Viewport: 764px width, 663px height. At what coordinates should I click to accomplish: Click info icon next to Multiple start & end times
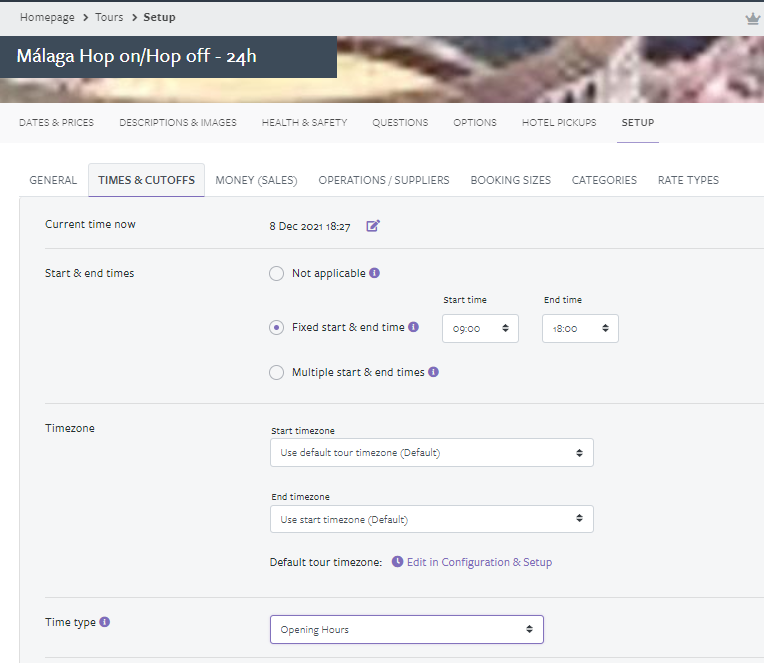433,372
